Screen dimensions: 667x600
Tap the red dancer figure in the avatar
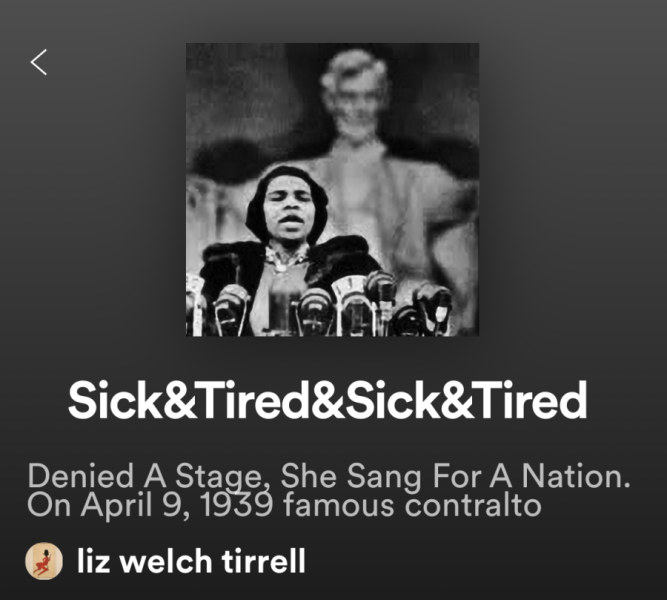44,562
